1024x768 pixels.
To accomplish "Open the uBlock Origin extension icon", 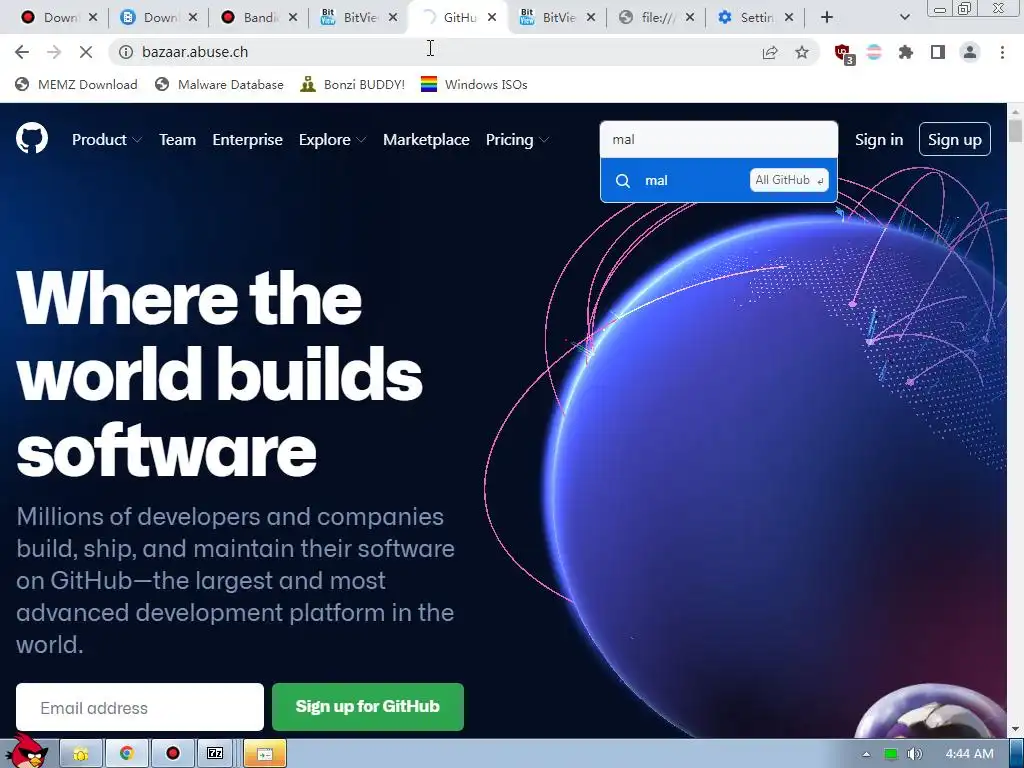I will click(844, 53).
